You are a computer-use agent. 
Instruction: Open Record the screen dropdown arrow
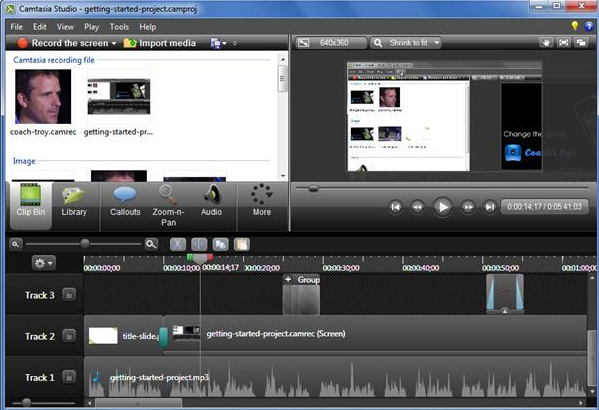114,44
